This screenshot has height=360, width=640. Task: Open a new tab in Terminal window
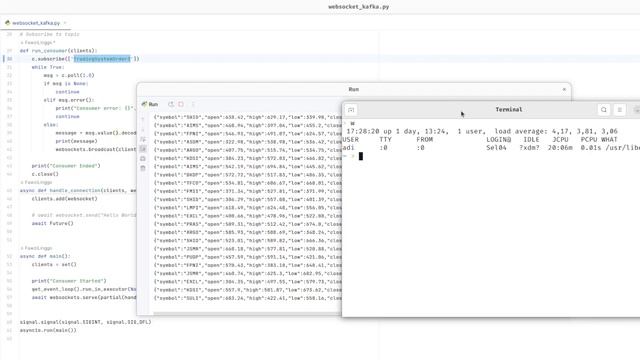click(x=351, y=110)
